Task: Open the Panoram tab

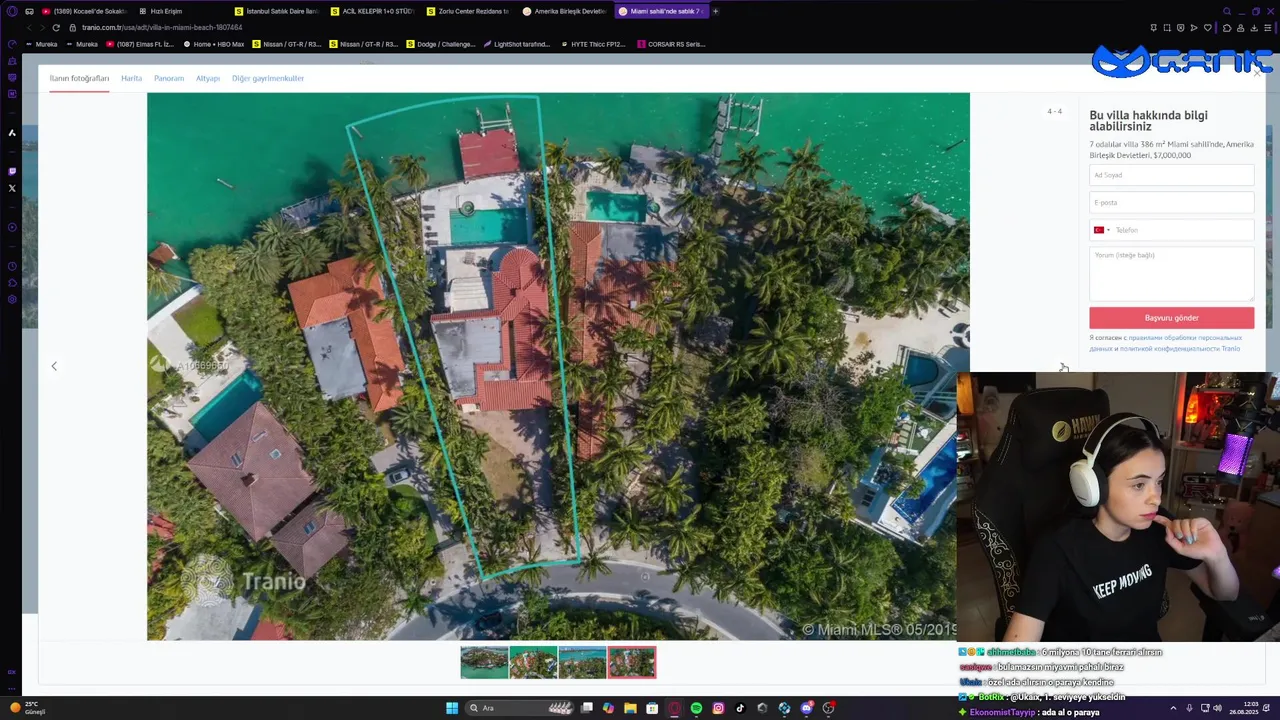Action: [x=169, y=78]
